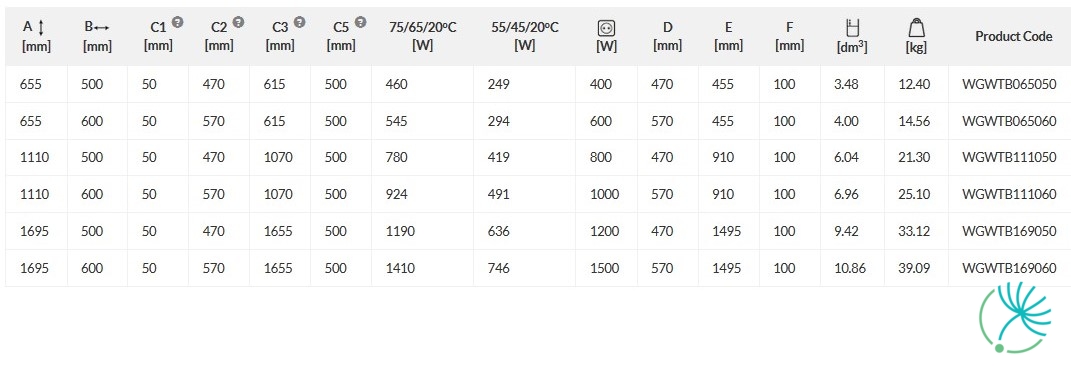Click the teal dandelion logo

[1015, 317]
